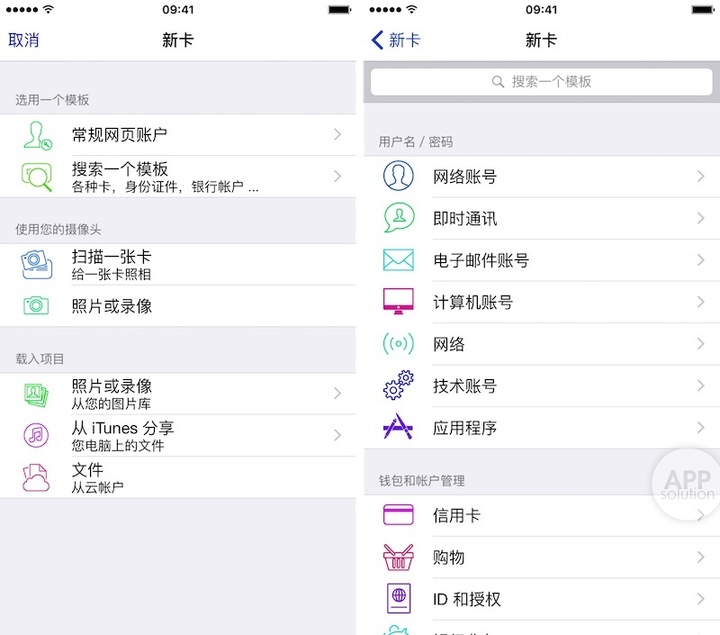Select the 购物 basket icon
The image size is (720, 635).
coord(398,557)
